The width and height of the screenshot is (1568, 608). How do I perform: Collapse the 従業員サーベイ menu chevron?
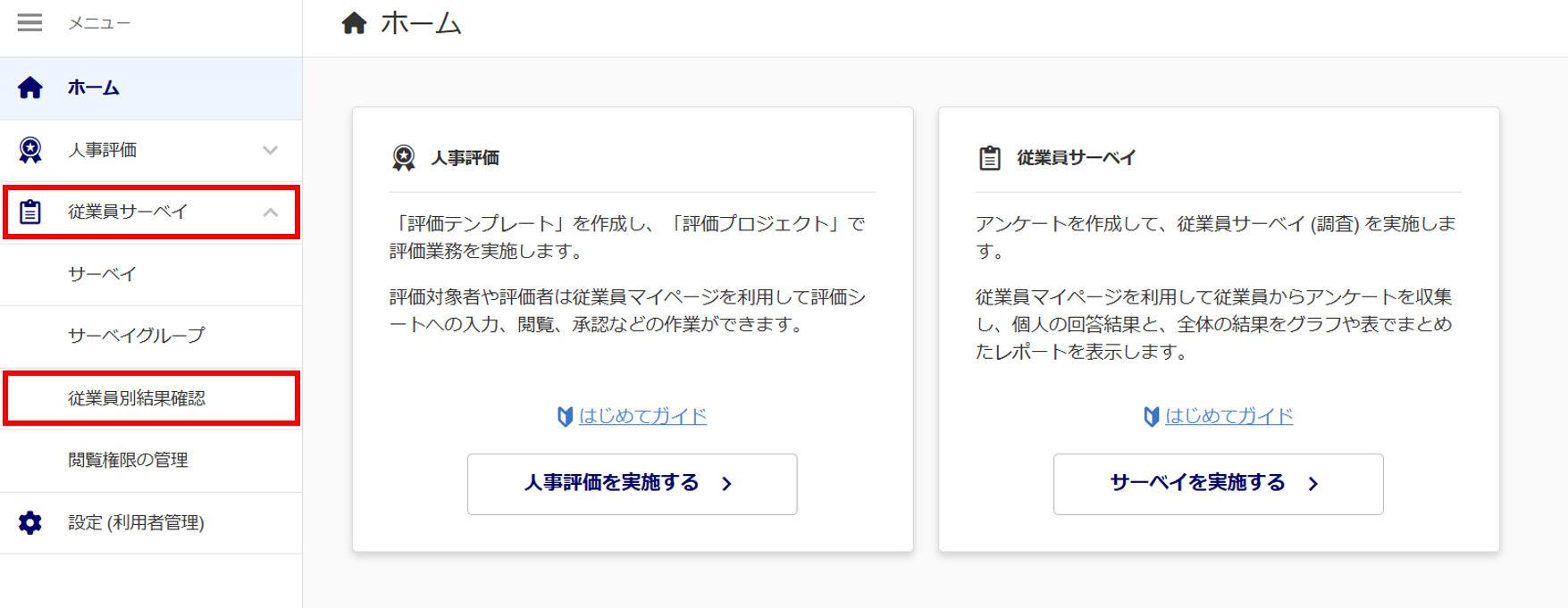(x=270, y=212)
